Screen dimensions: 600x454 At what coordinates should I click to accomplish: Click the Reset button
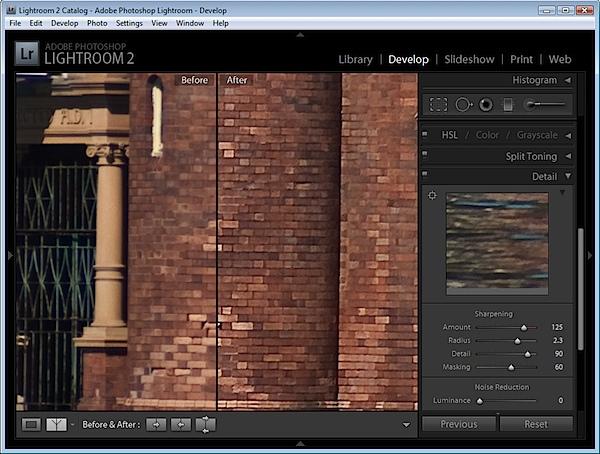tap(536, 424)
